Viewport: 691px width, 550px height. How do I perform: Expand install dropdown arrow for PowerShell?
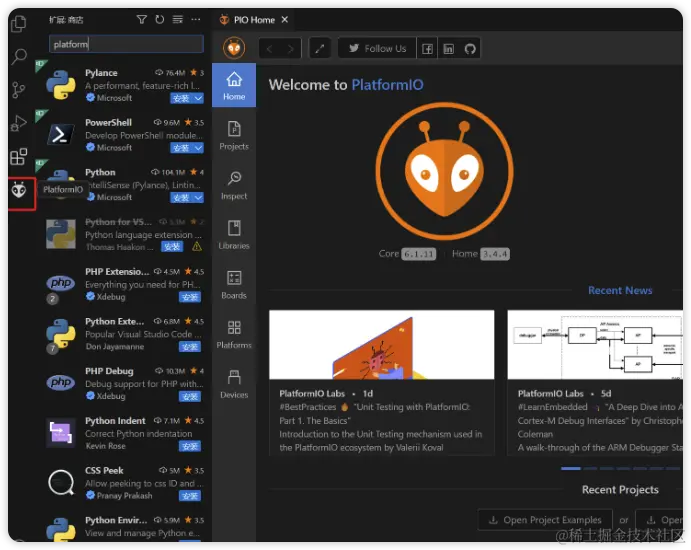pyautogui.click(x=198, y=148)
